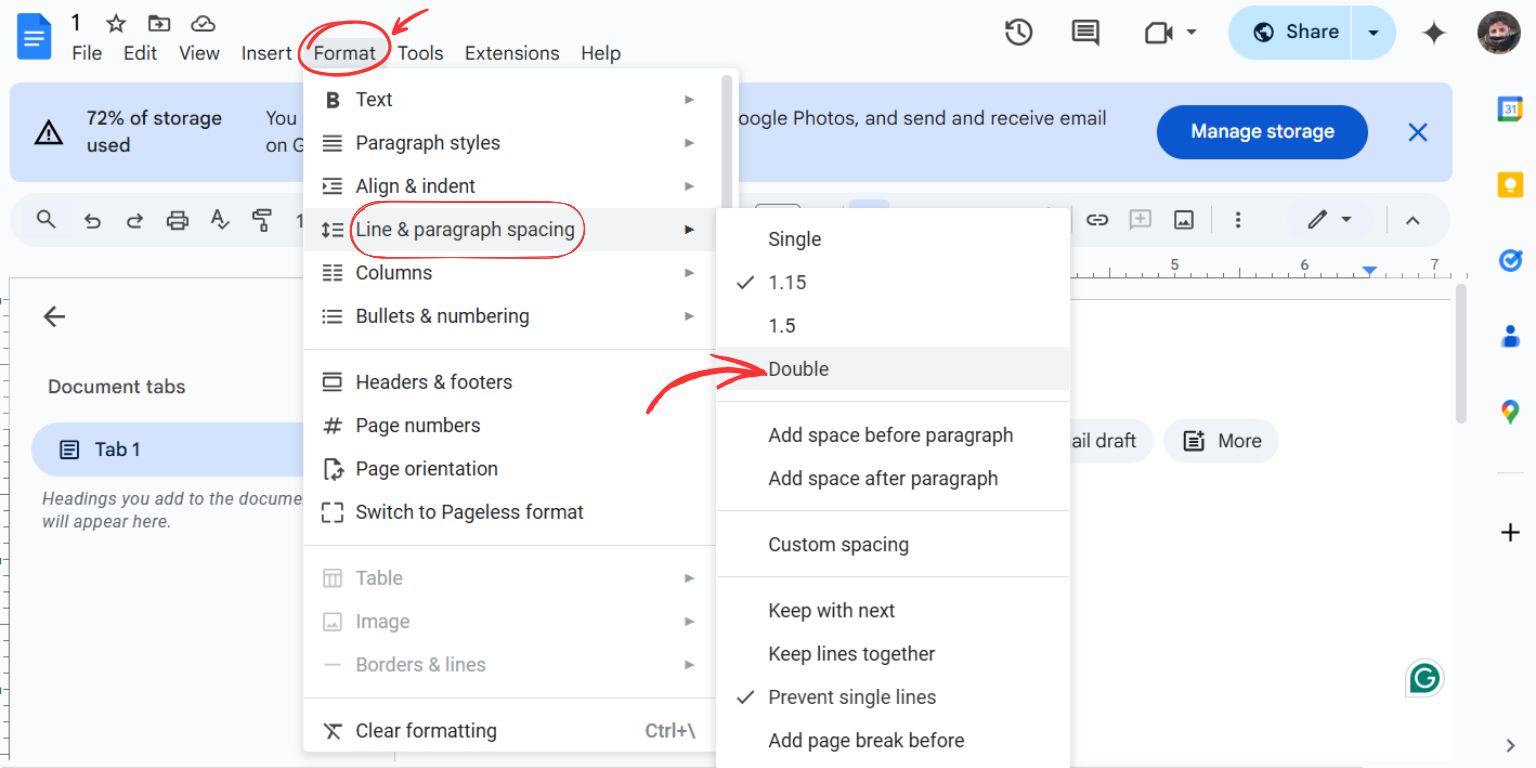Click the right indent ruler marker
Image resolution: width=1536 pixels, height=768 pixels.
point(1369,270)
